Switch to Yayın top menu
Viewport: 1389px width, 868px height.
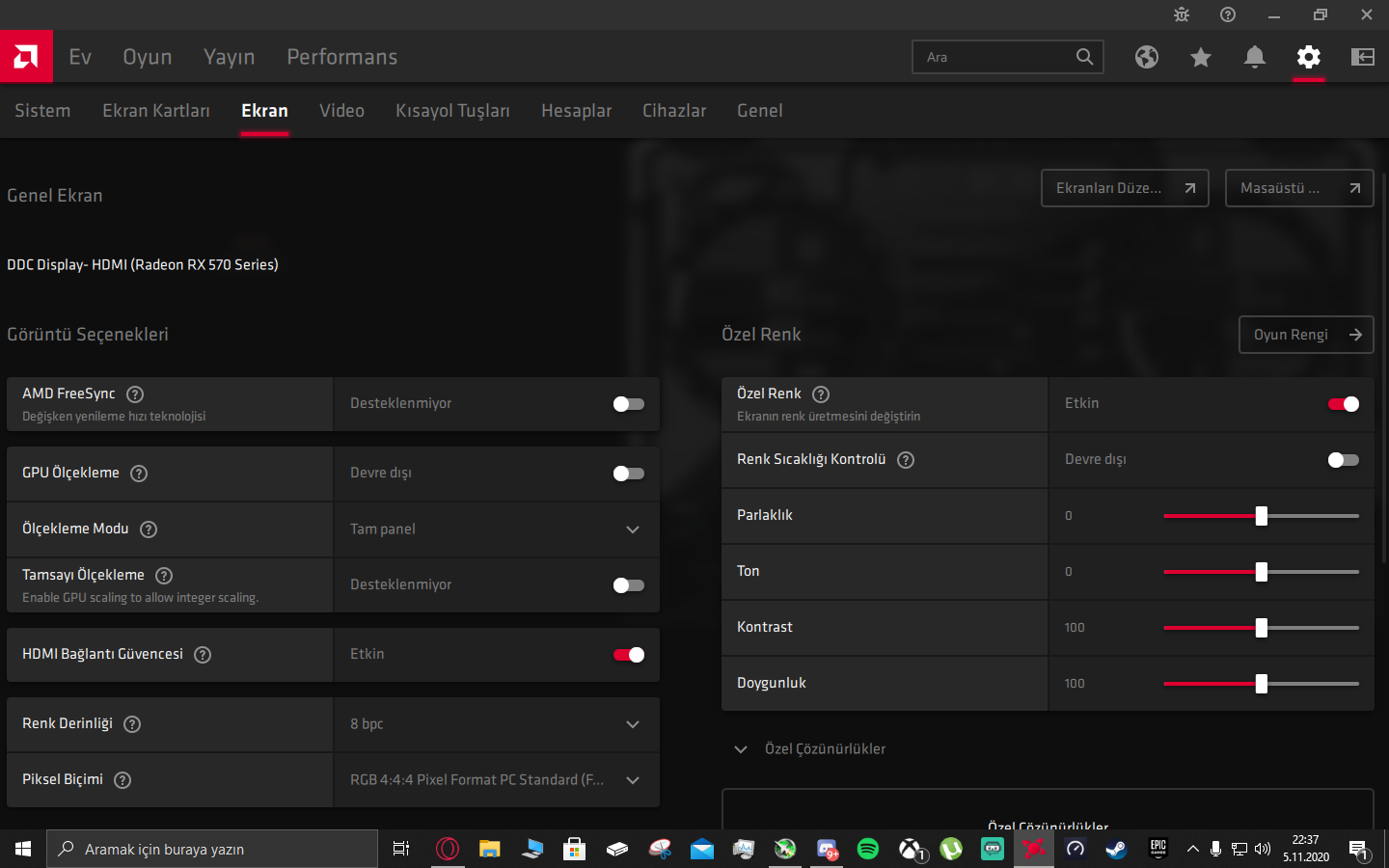pyautogui.click(x=230, y=57)
